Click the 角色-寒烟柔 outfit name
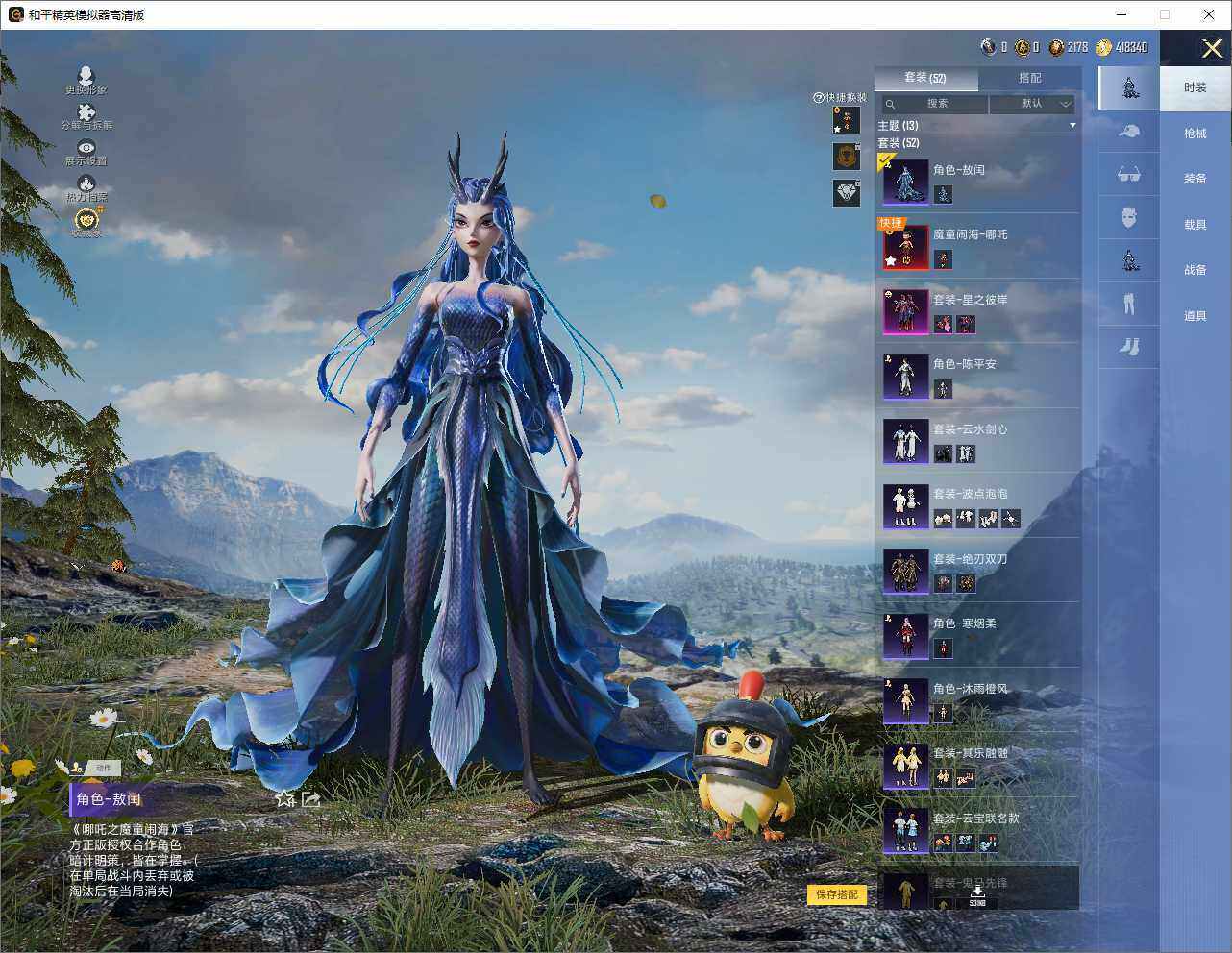This screenshot has width=1232, height=953. [965, 623]
